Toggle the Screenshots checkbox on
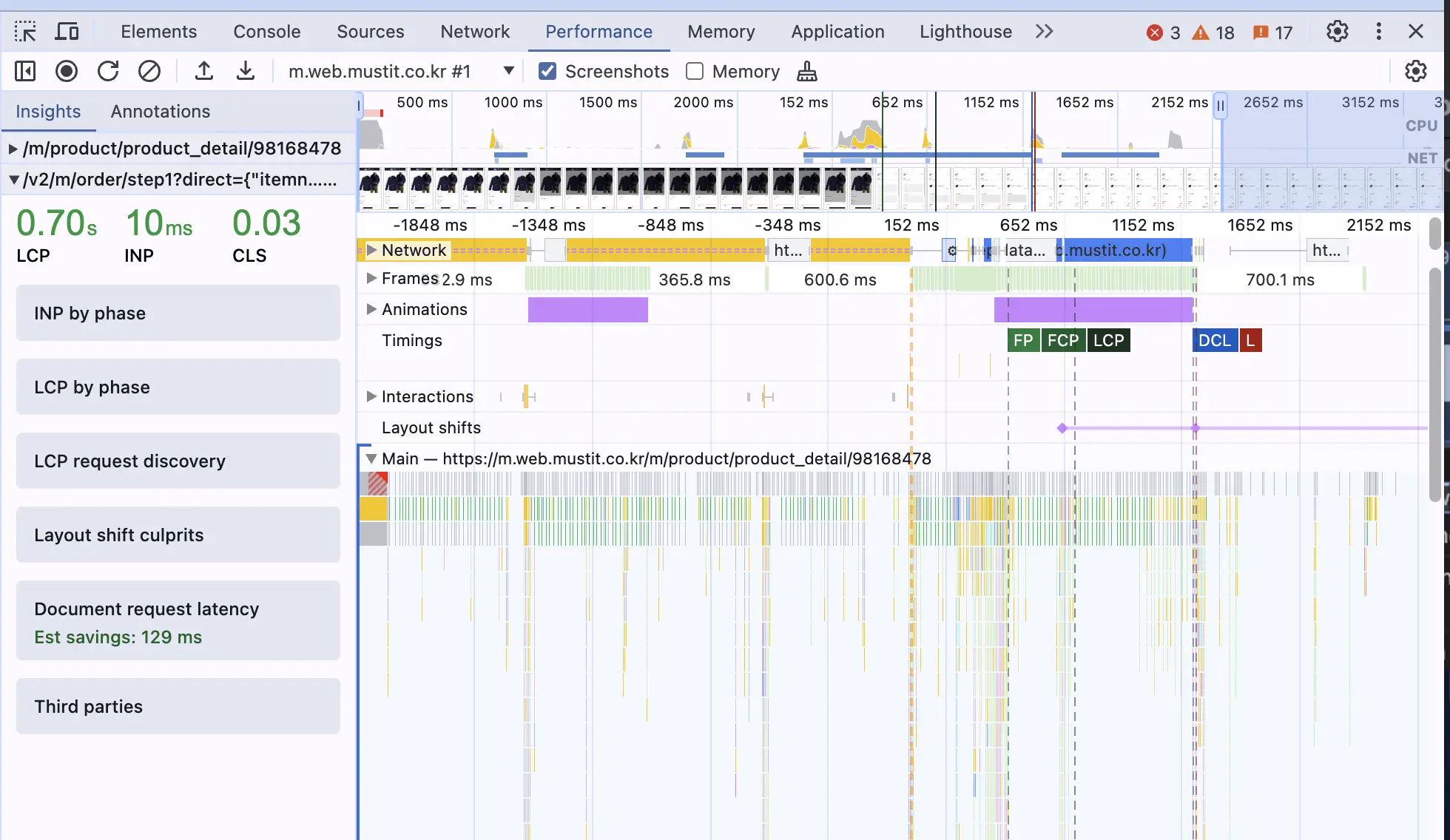The width and height of the screenshot is (1450, 840). pos(547,71)
